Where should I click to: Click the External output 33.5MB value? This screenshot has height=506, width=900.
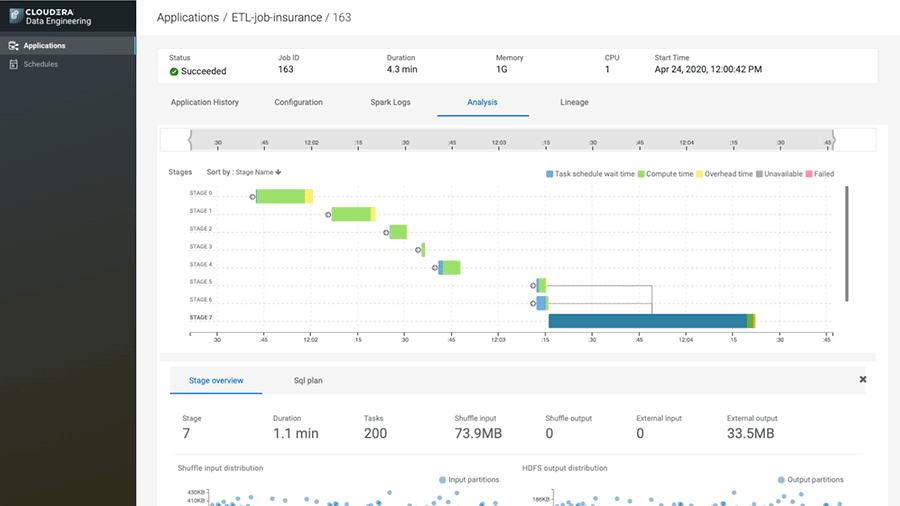point(751,434)
